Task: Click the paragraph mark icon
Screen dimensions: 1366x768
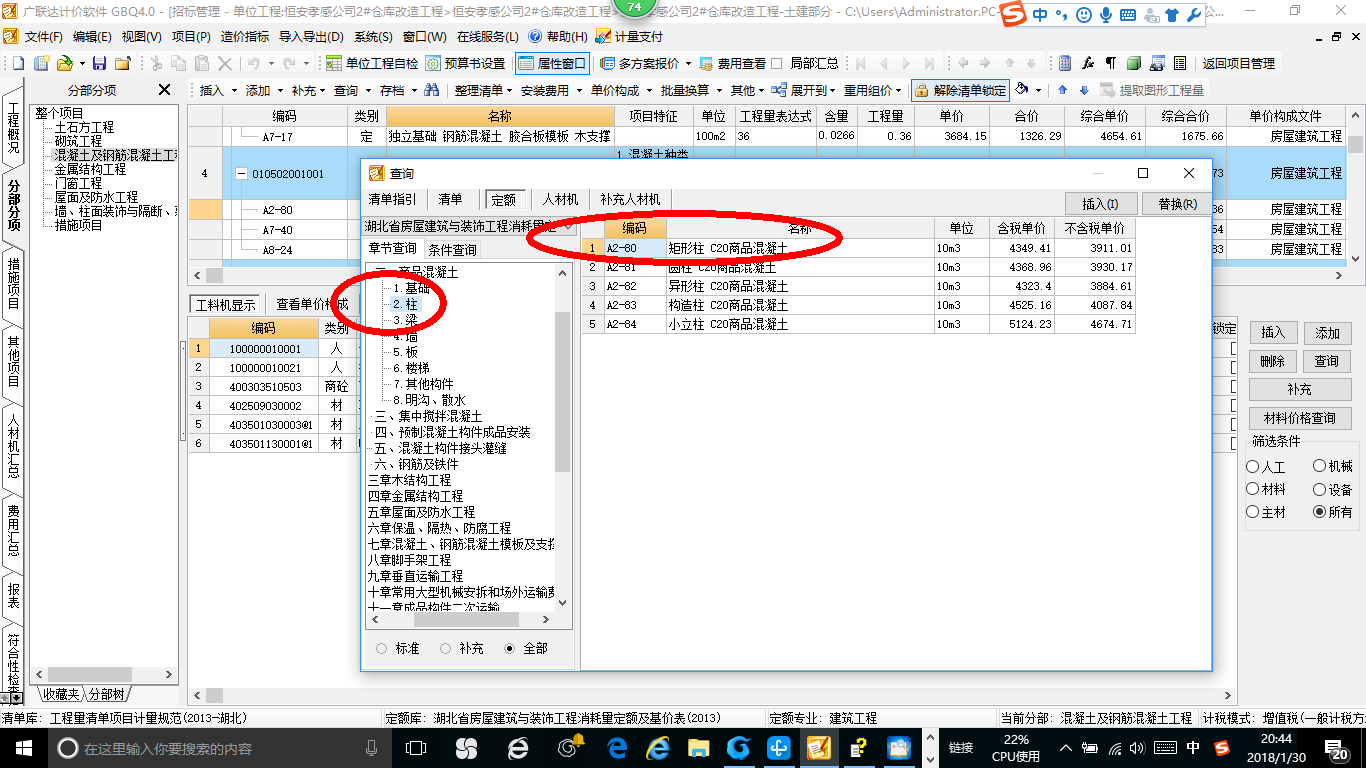Action: click(1111, 63)
